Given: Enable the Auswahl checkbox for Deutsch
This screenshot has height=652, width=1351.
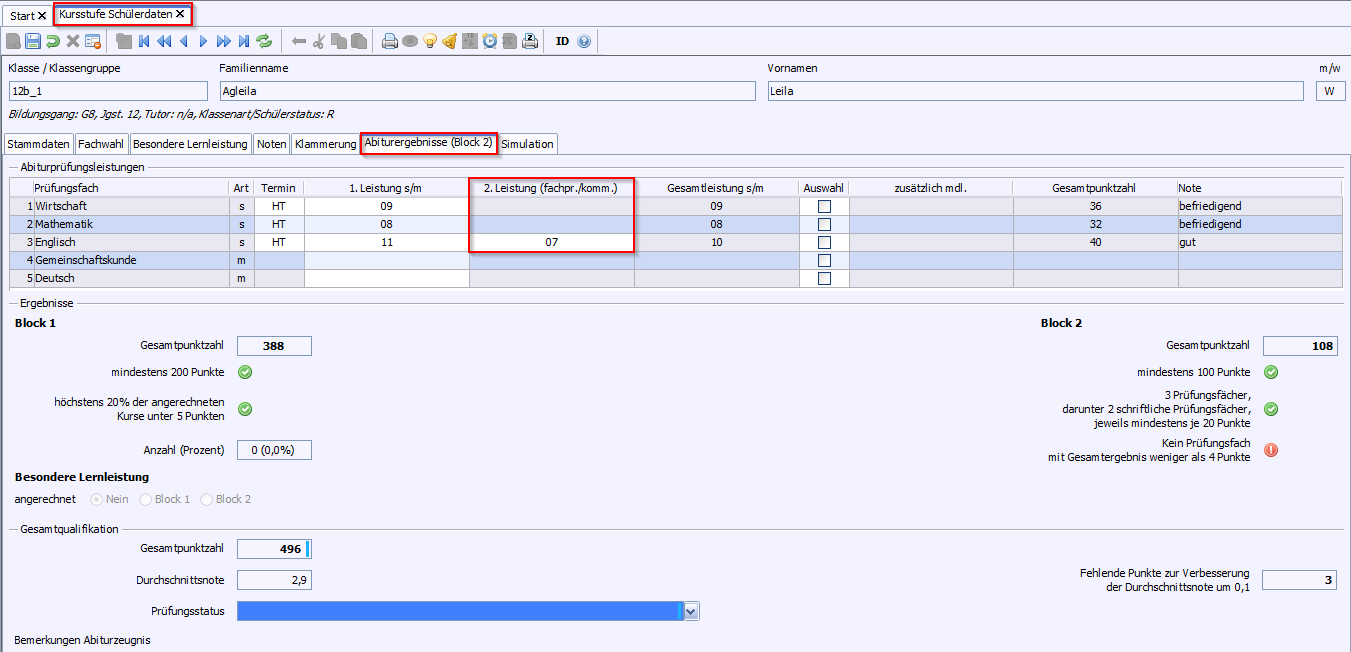Looking at the screenshot, I should (824, 278).
